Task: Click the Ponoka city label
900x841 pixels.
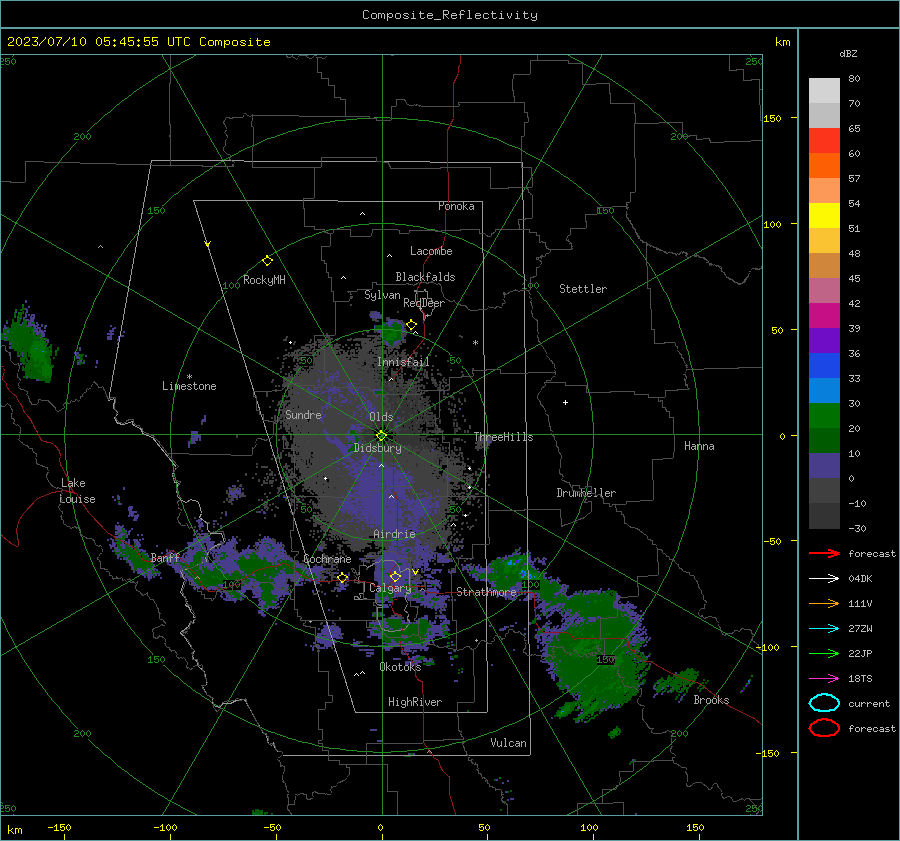Action: pyautogui.click(x=456, y=206)
